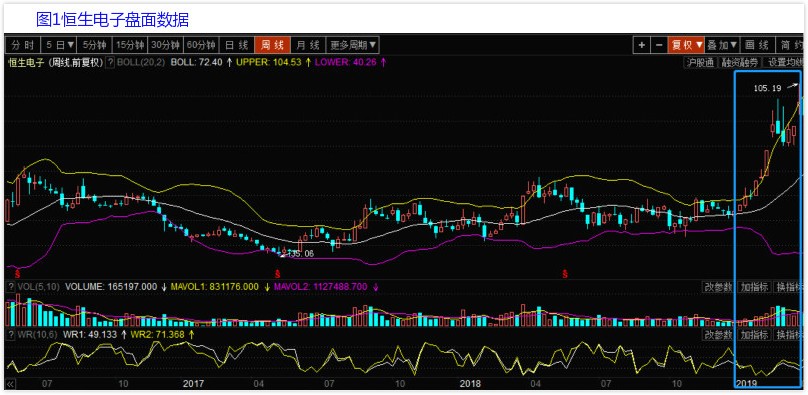This screenshot has width=808, height=395.
Task: Click the 2019 timeline label
Action: (x=747, y=384)
